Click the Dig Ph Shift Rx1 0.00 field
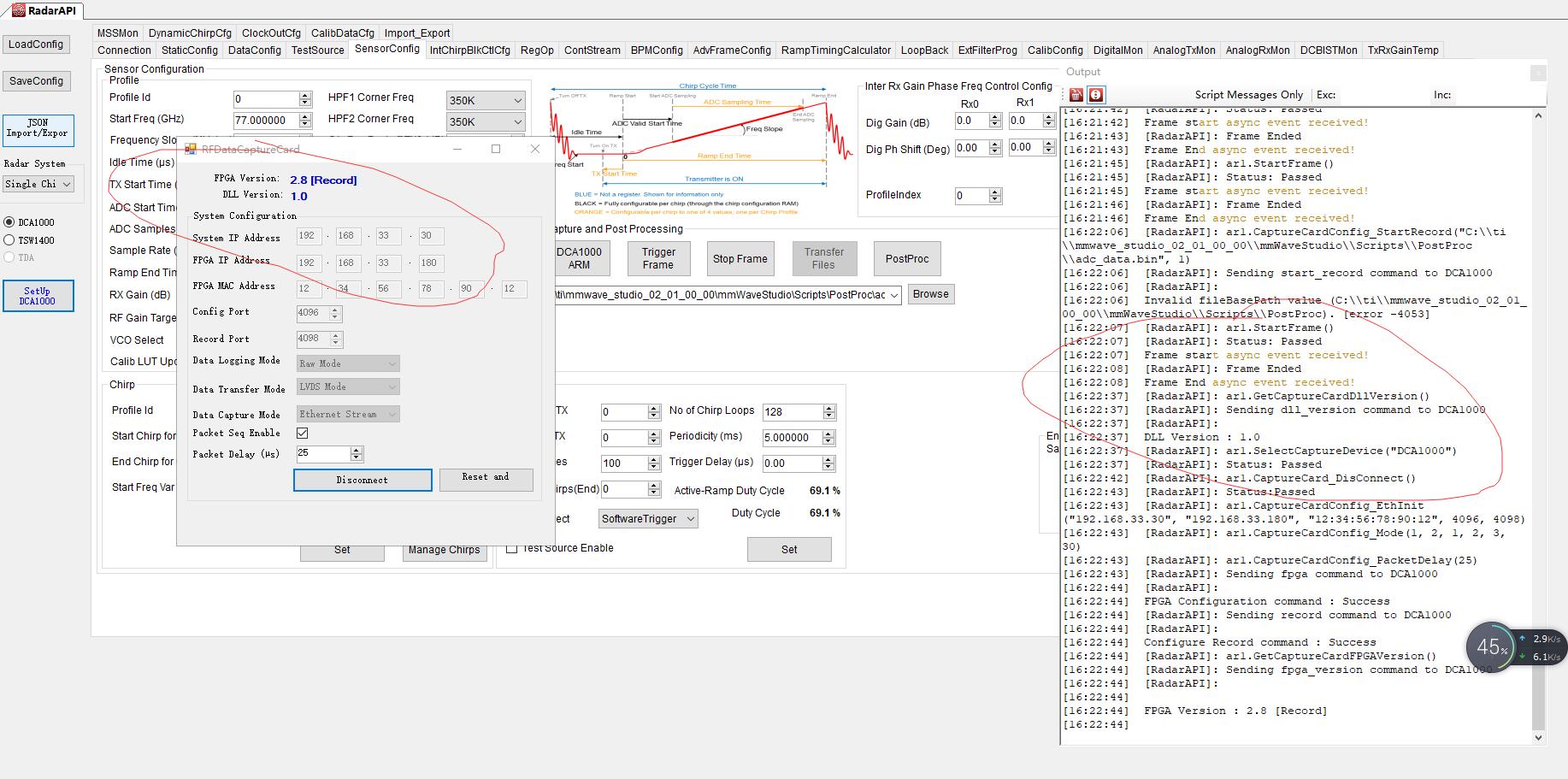 (1026, 148)
